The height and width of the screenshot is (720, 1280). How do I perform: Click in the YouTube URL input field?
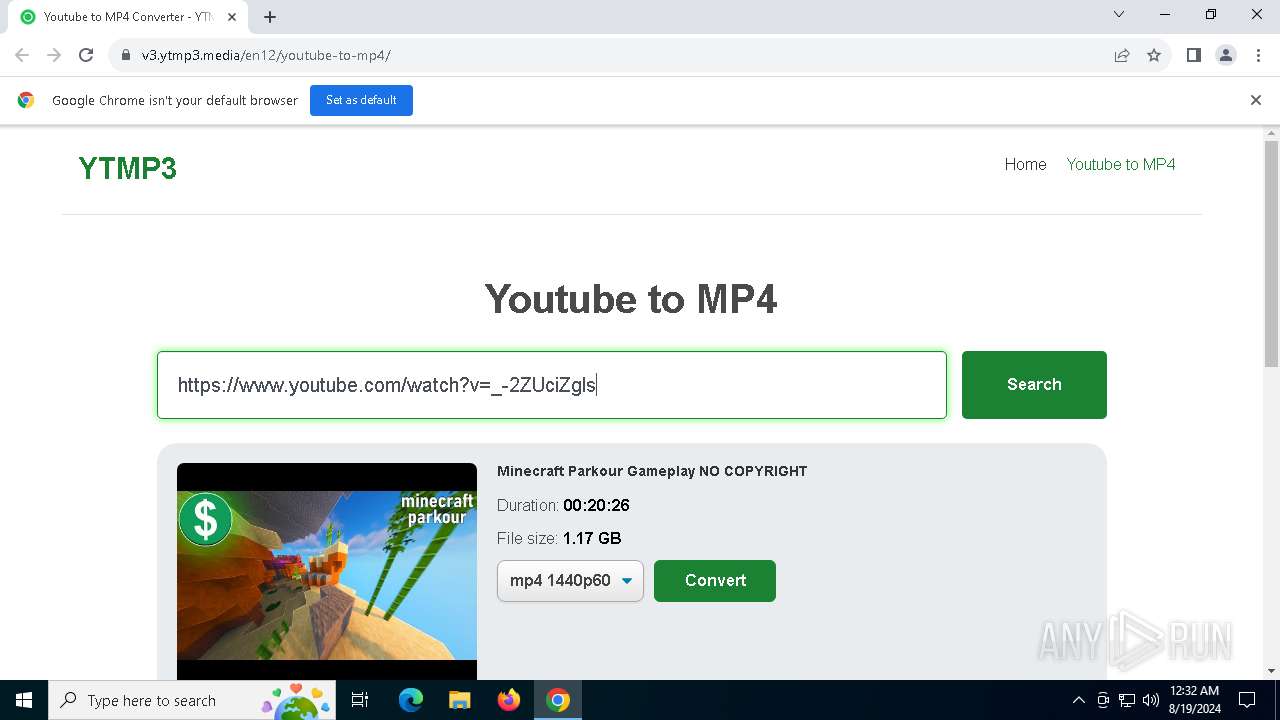coord(552,385)
